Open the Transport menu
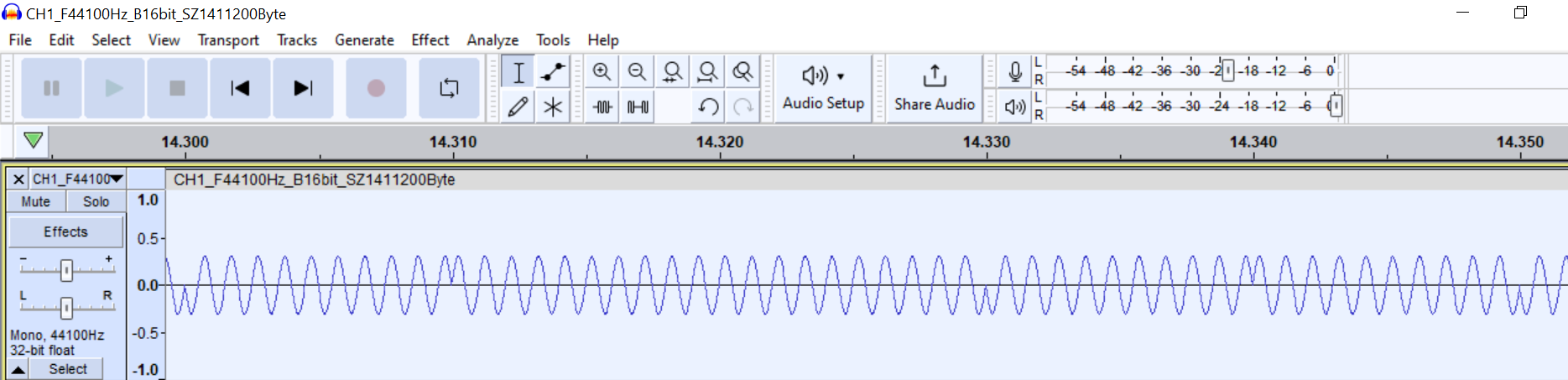The image size is (1568, 380). click(x=228, y=40)
